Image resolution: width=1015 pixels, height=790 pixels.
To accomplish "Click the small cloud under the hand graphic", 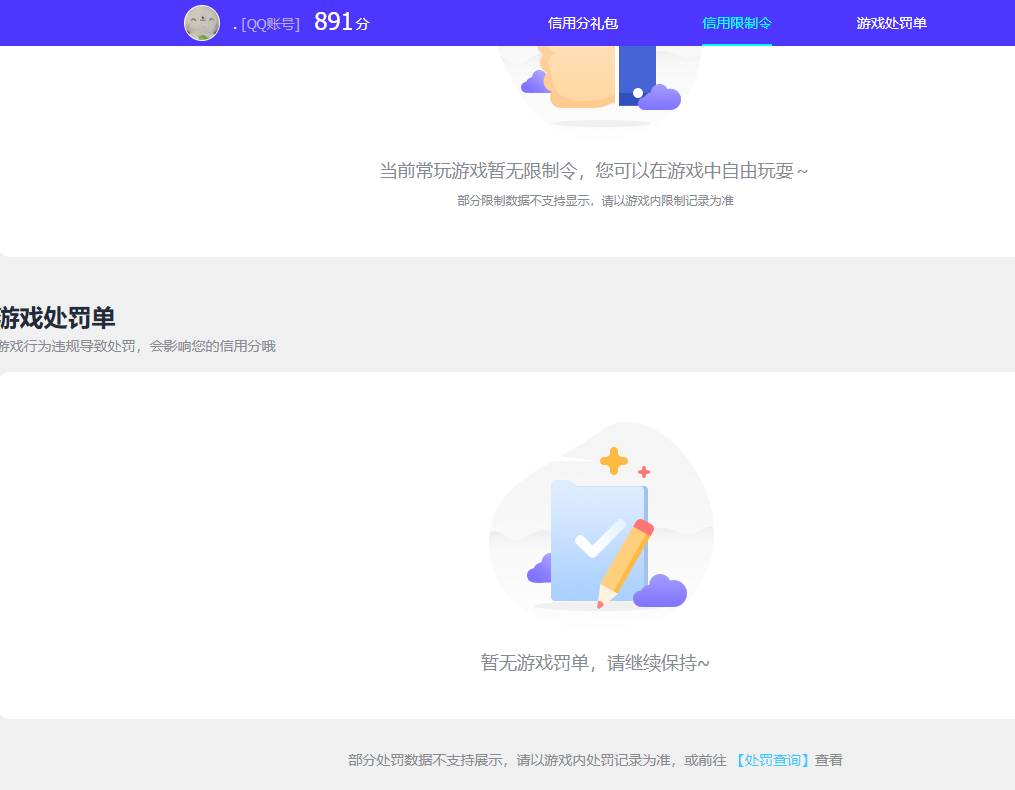I will [x=535, y=80].
